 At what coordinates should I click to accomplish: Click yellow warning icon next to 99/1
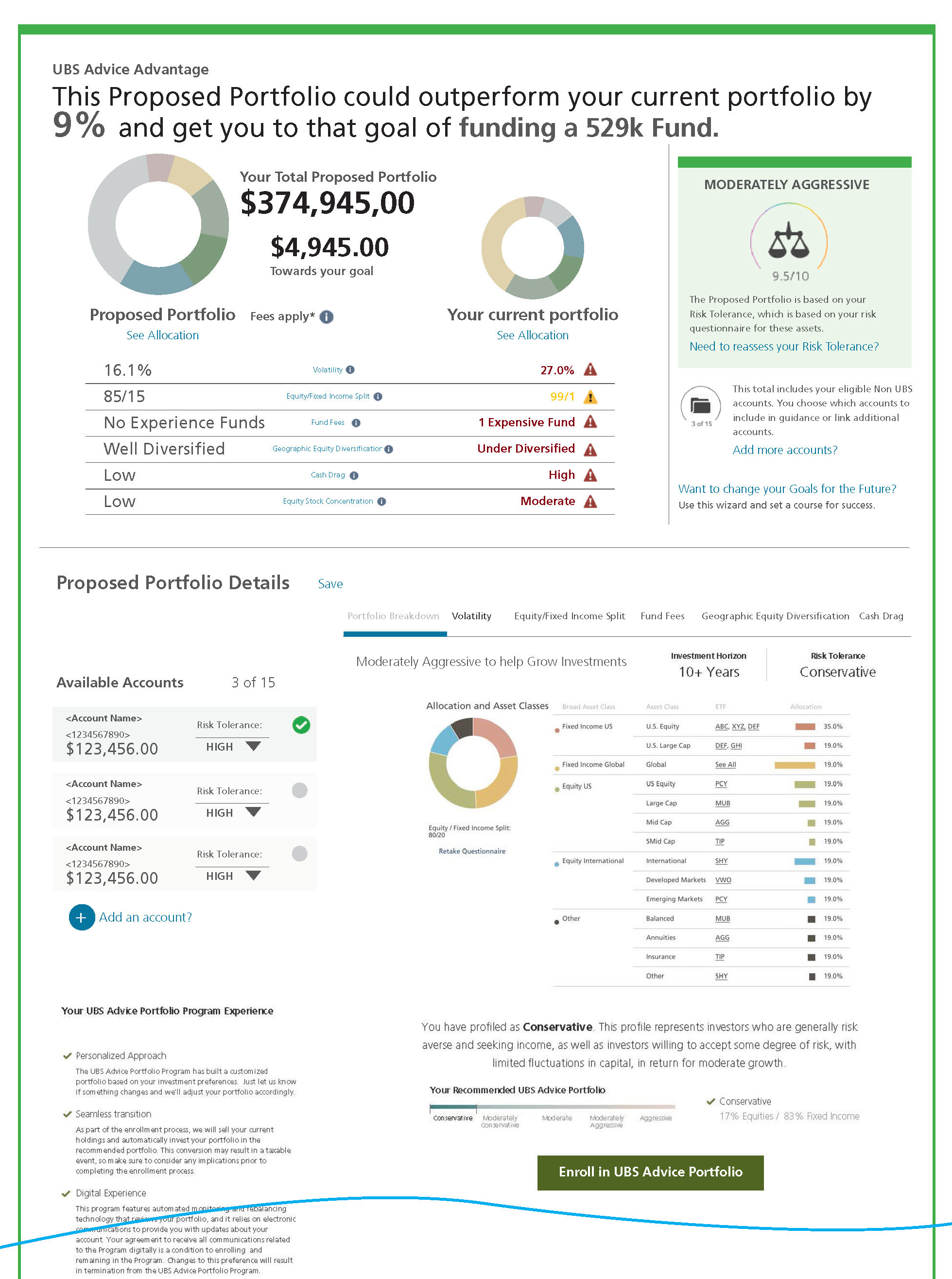click(590, 397)
